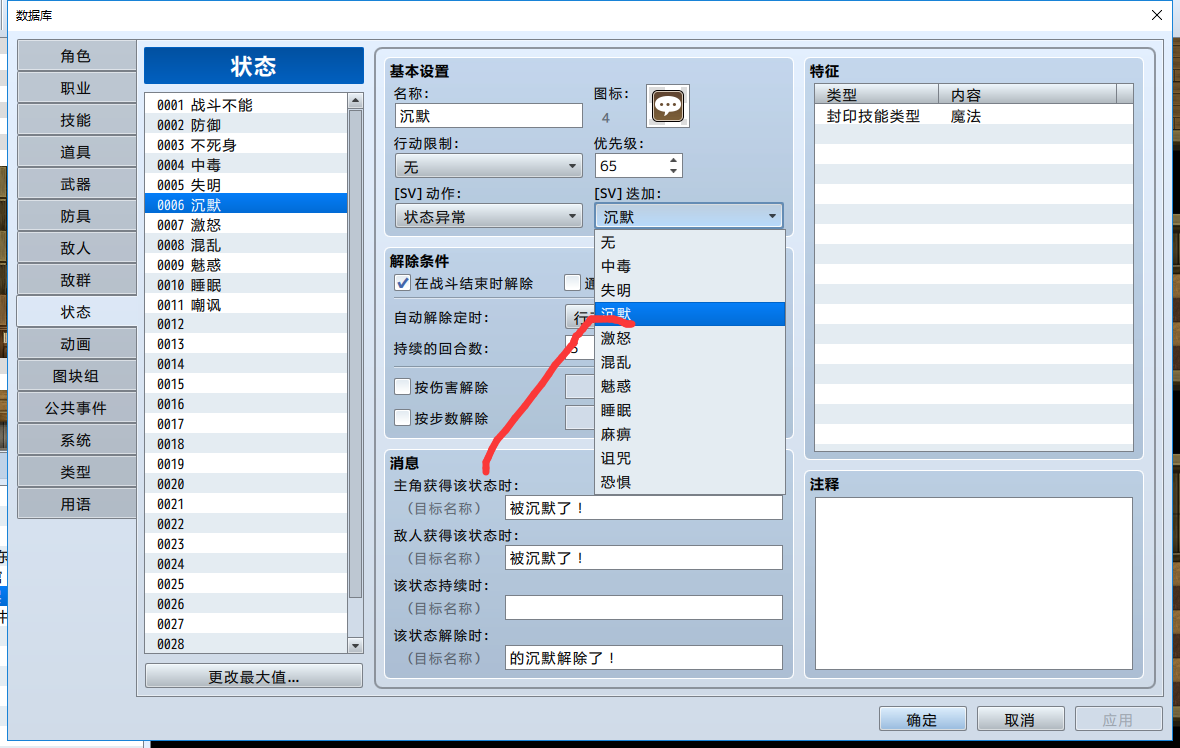1180x748 pixels.
Task: Choose 恐惧 in the overlay list
Action: 689,482
